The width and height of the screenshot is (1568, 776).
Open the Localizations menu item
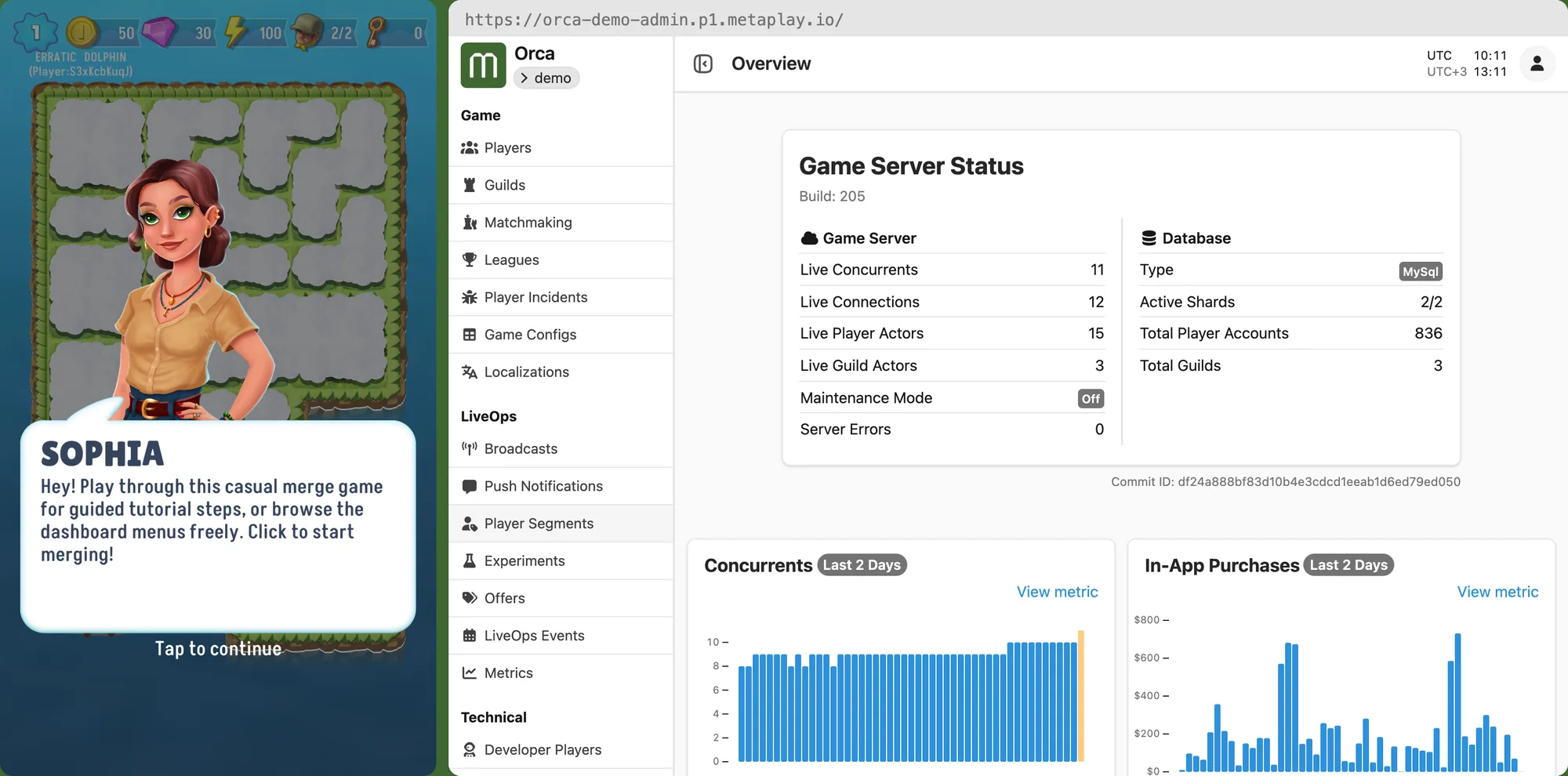[x=561, y=372]
